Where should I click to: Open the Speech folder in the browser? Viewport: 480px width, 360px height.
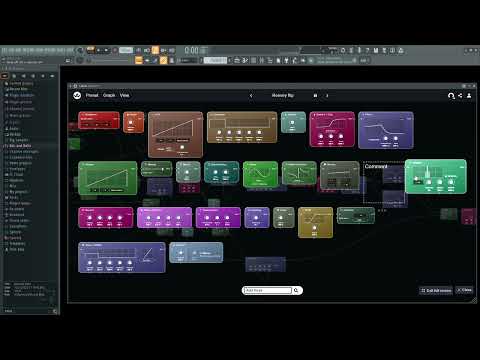tap(15, 232)
